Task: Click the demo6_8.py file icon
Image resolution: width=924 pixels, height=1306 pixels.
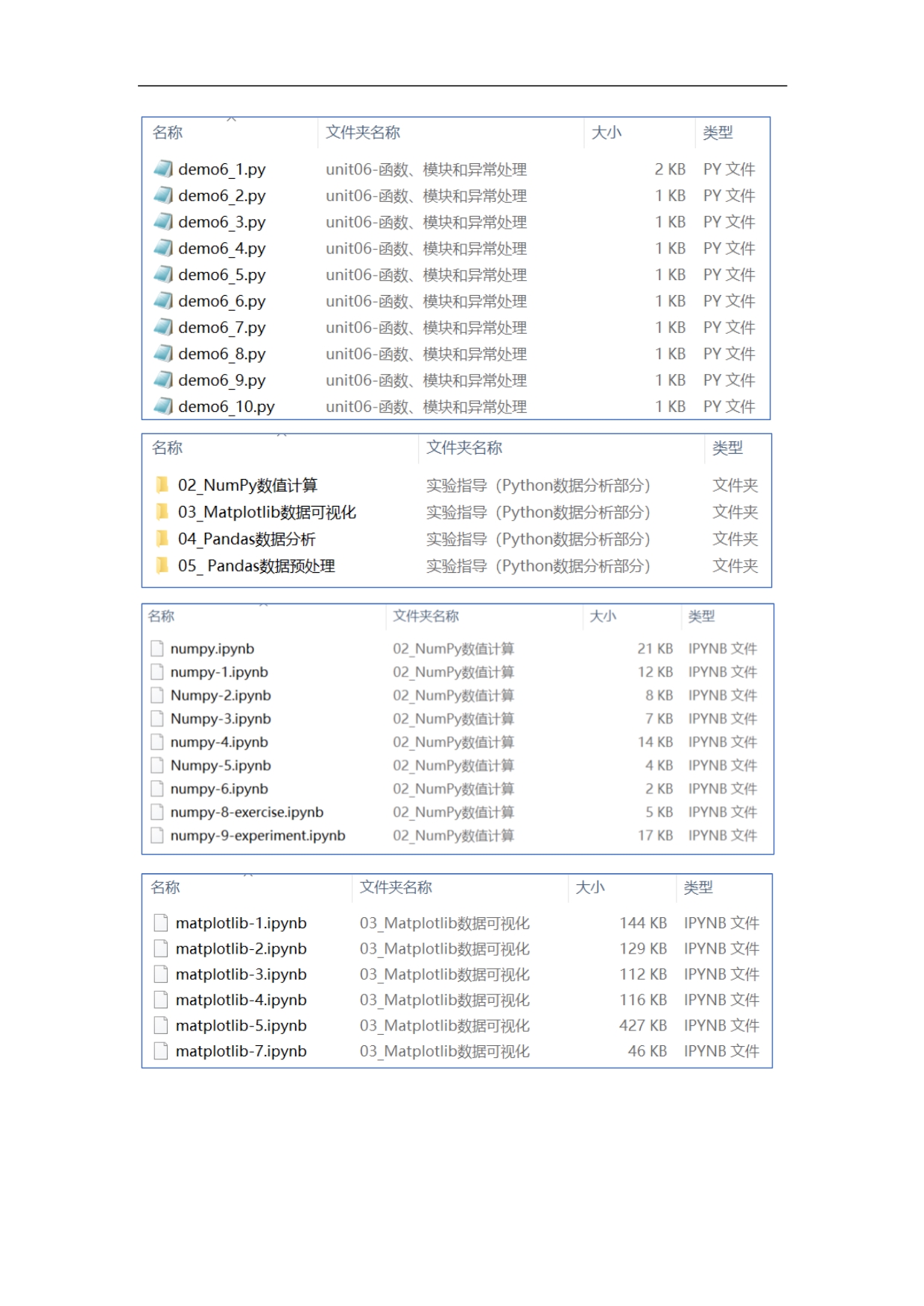Action: [x=163, y=354]
